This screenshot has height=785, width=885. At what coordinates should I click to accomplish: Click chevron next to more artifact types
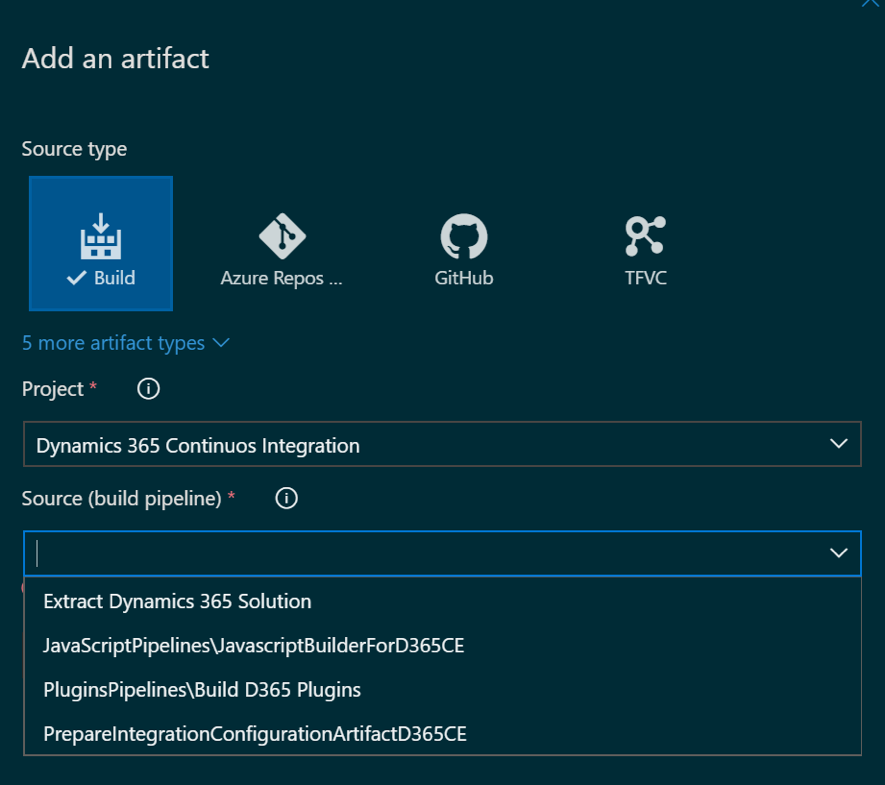point(221,343)
